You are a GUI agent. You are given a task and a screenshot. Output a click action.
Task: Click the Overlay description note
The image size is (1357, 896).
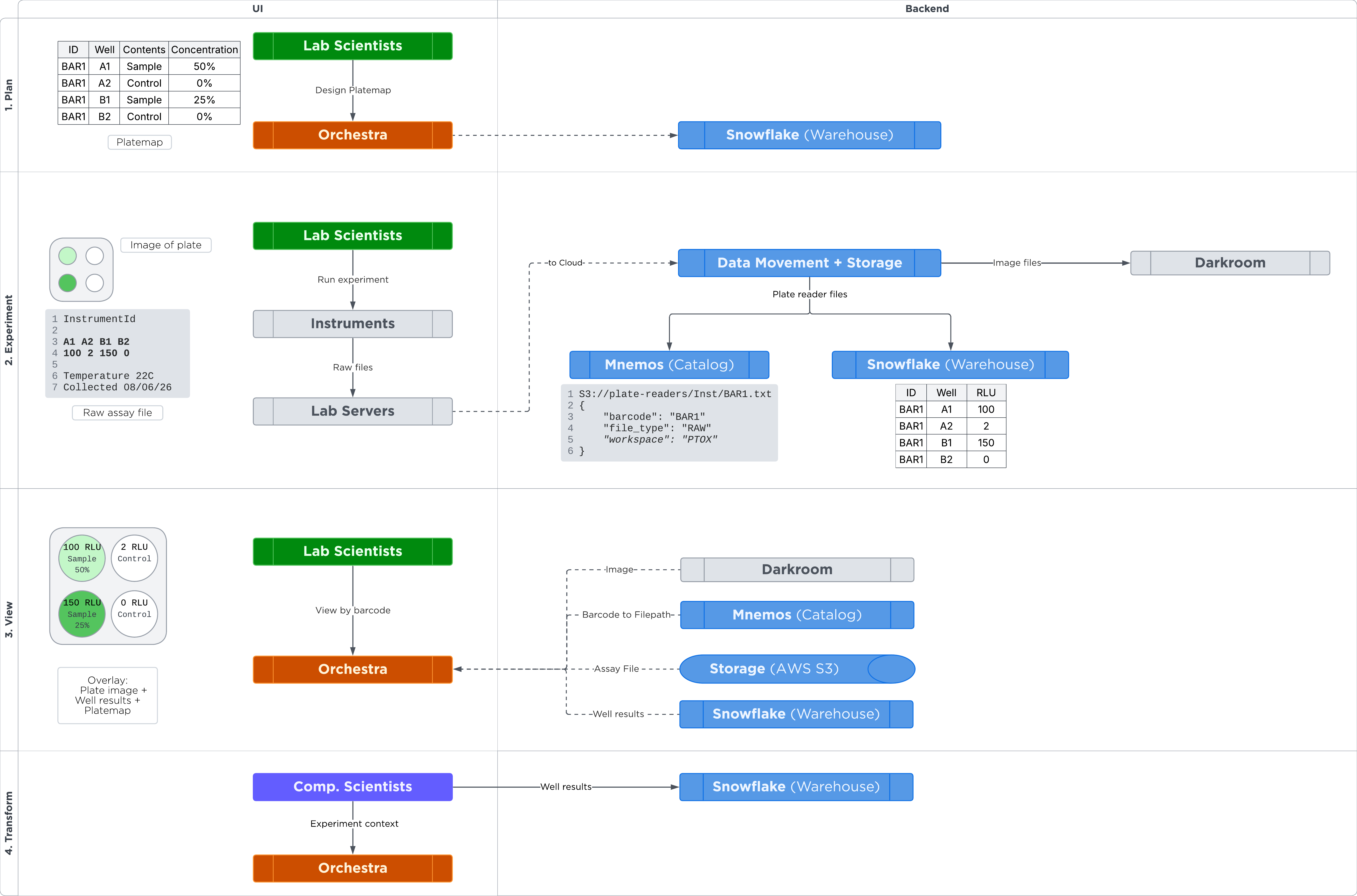click(x=107, y=696)
